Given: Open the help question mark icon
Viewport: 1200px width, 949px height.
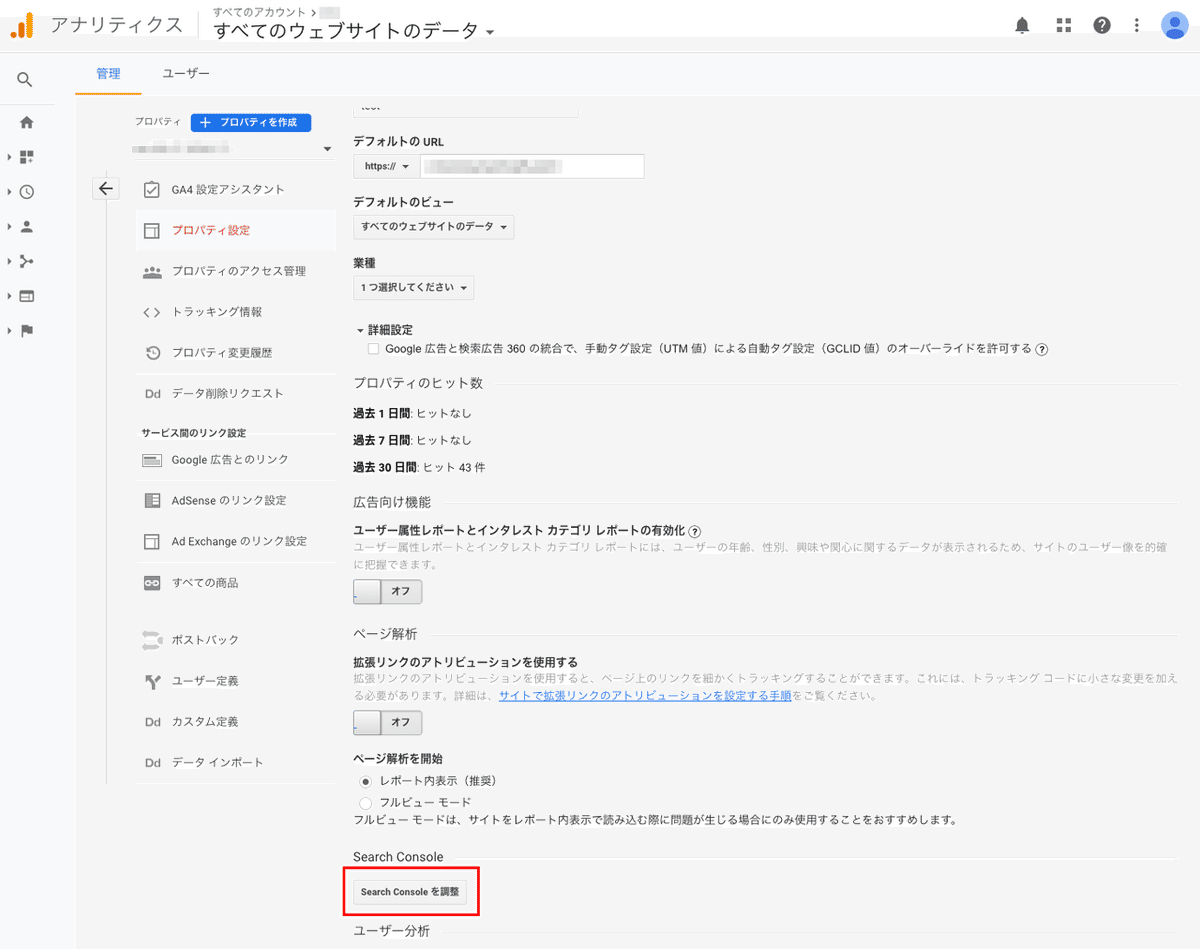Looking at the screenshot, I should coord(1102,25).
